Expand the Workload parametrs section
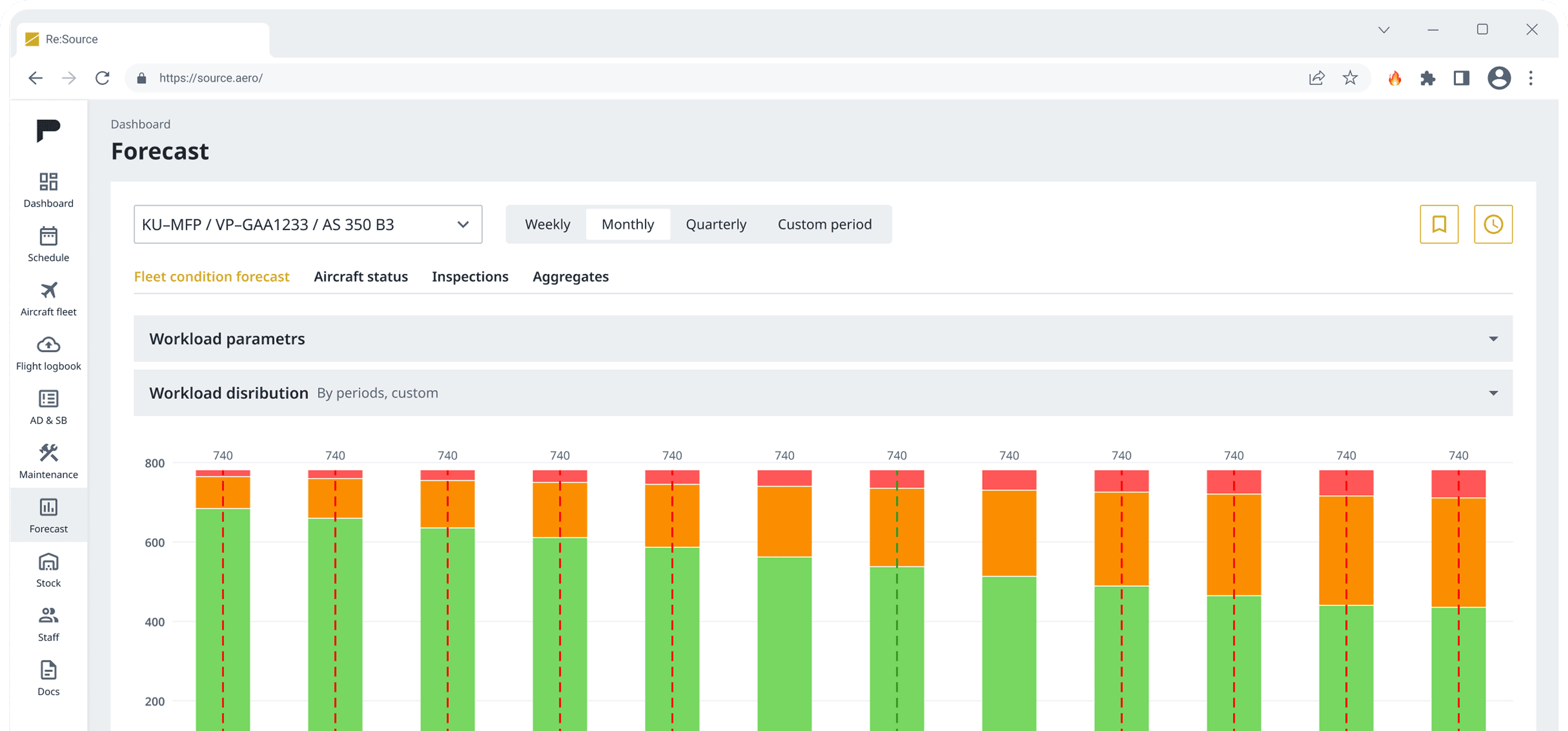This screenshot has height=731, width=1568. click(x=823, y=339)
